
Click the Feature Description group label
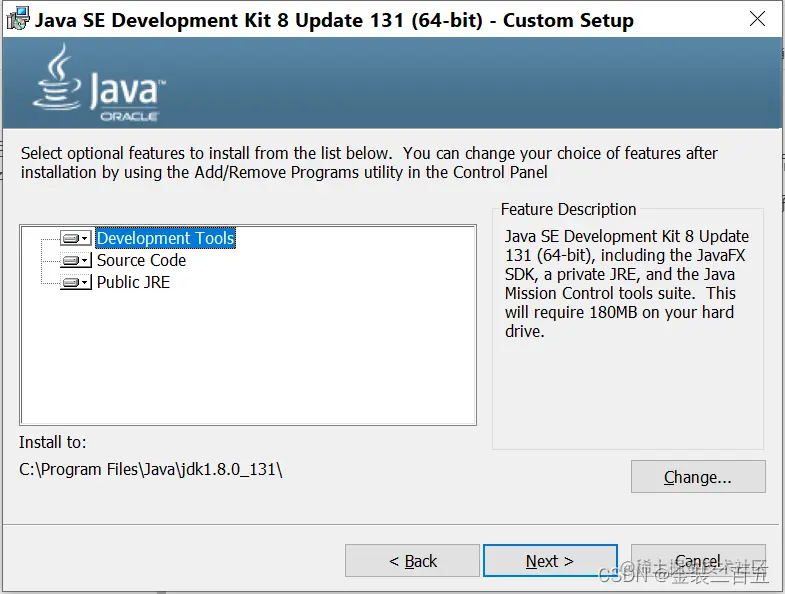coord(568,209)
